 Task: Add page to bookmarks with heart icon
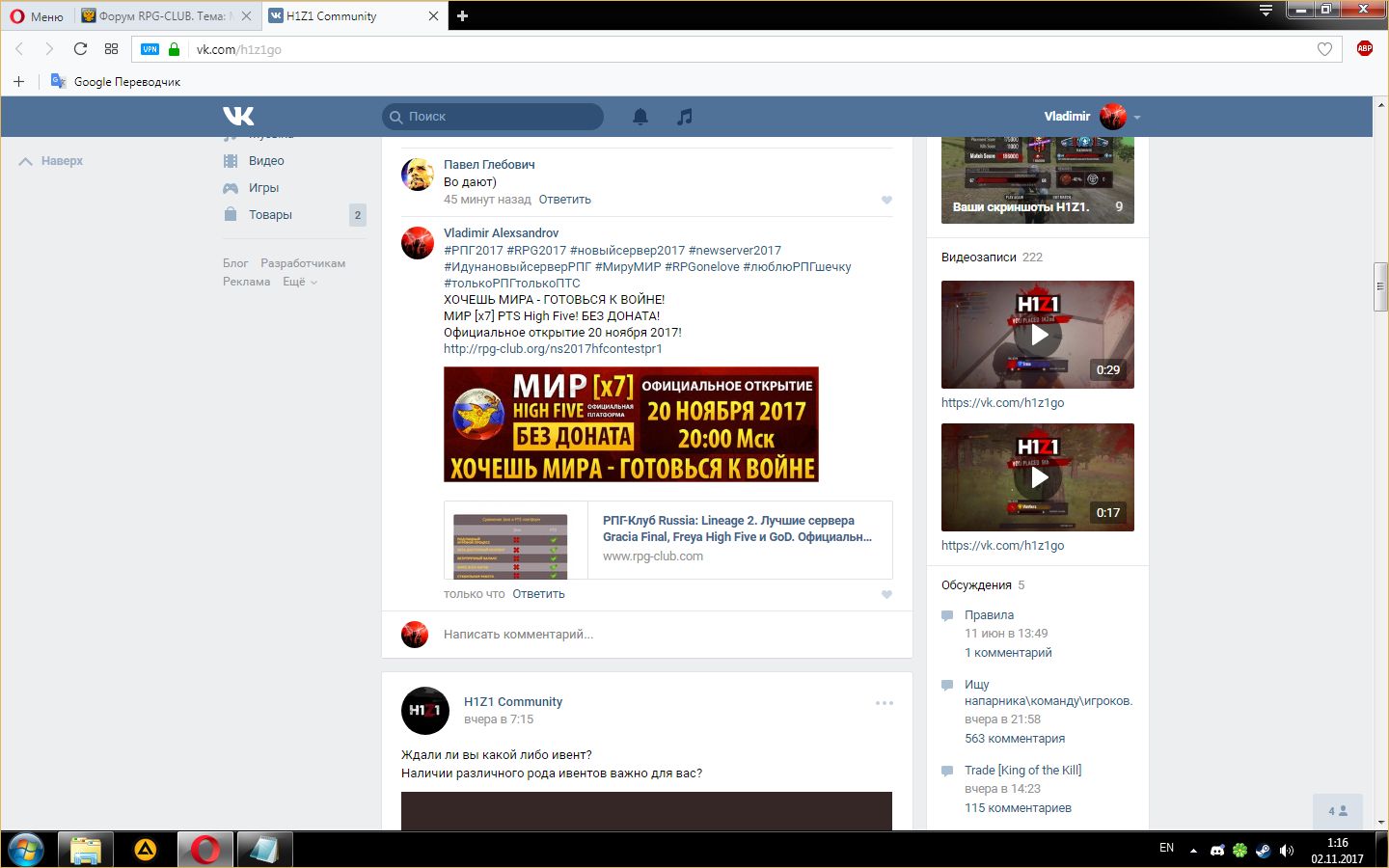pyautogui.click(x=1324, y=49)
